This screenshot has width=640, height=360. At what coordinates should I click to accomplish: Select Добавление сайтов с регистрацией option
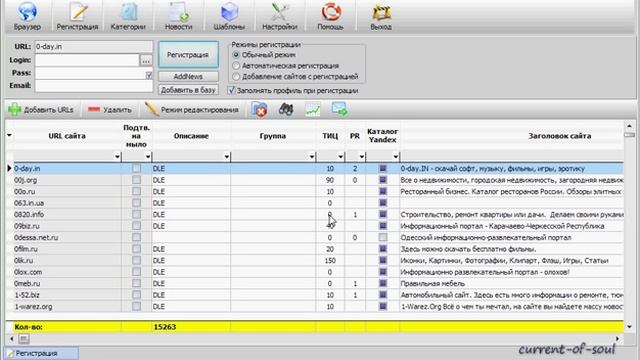[x=236, y=76]
